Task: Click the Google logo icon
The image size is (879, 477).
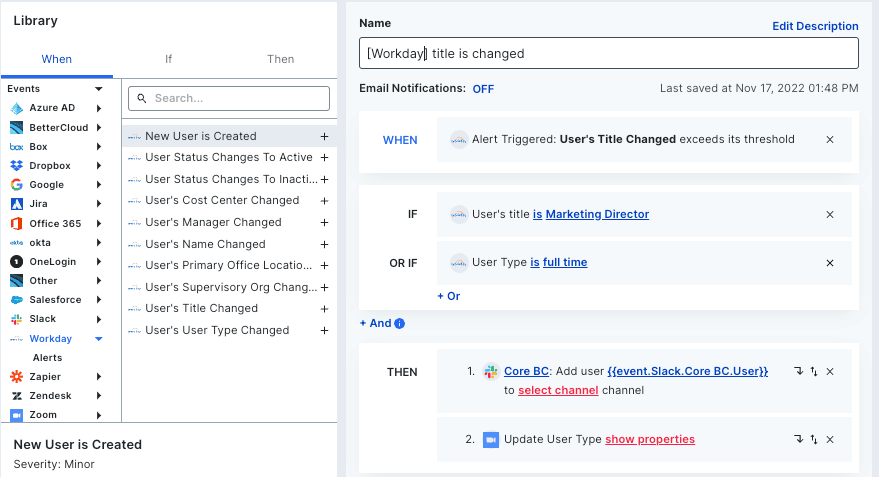Action: (x=17, y=184)
